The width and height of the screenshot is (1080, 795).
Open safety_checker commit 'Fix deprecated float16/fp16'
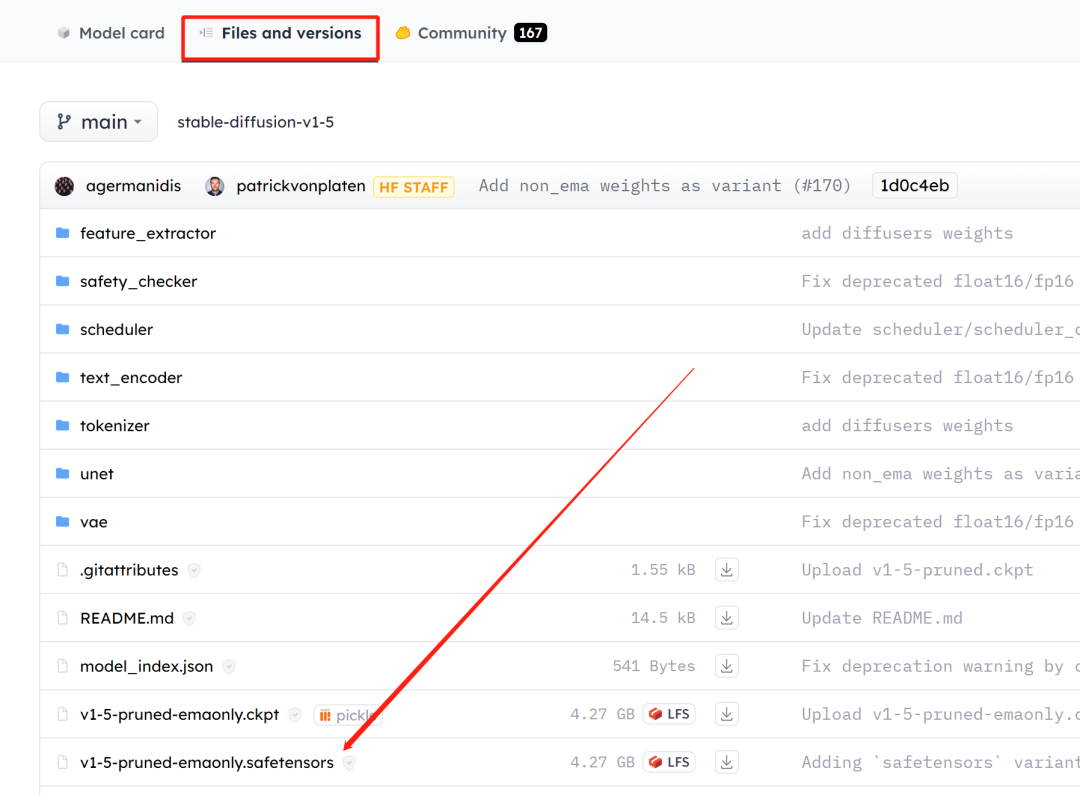(937, 282)
